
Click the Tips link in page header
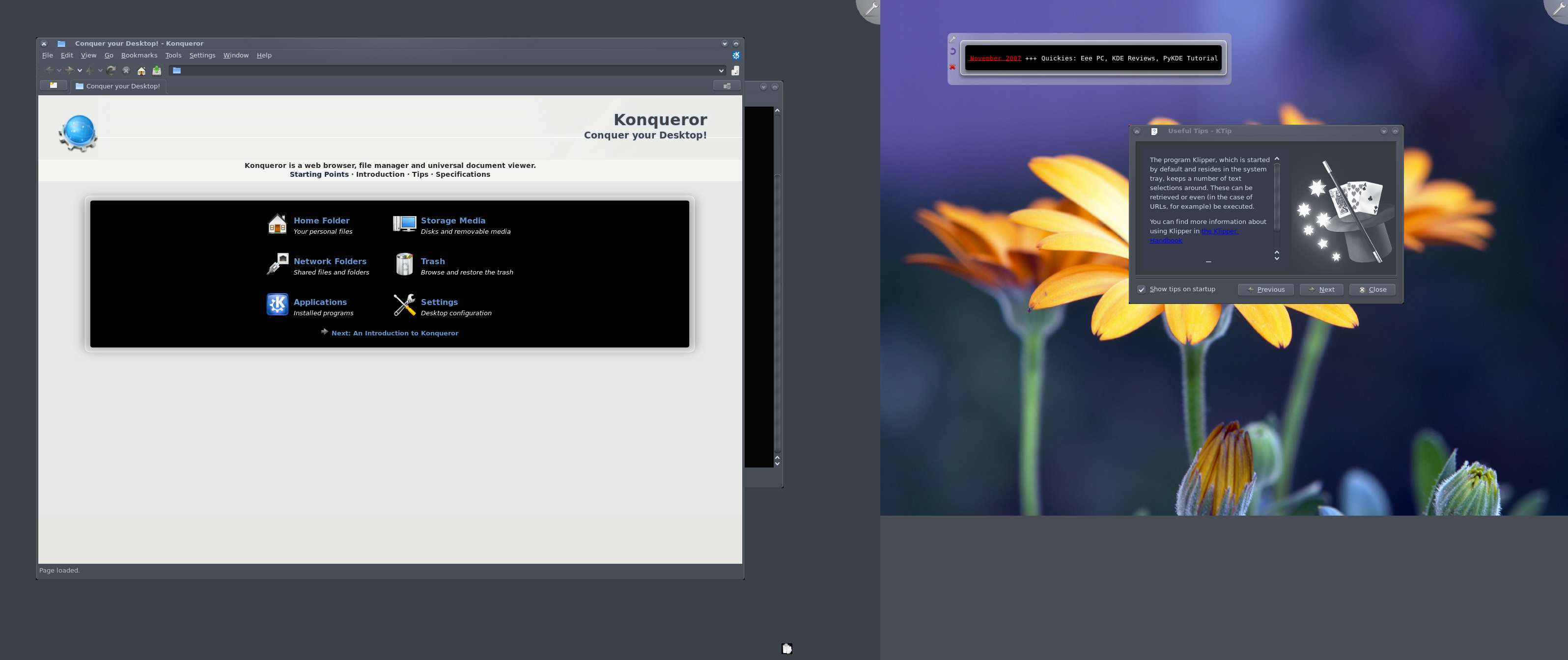420,175
